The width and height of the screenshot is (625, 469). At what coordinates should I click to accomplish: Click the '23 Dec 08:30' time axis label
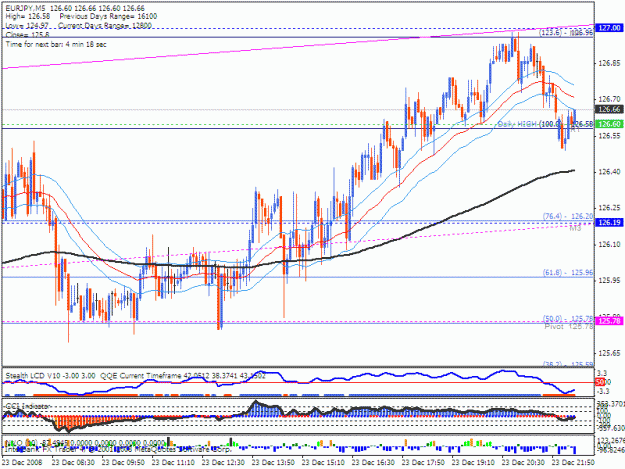point(73,463)
